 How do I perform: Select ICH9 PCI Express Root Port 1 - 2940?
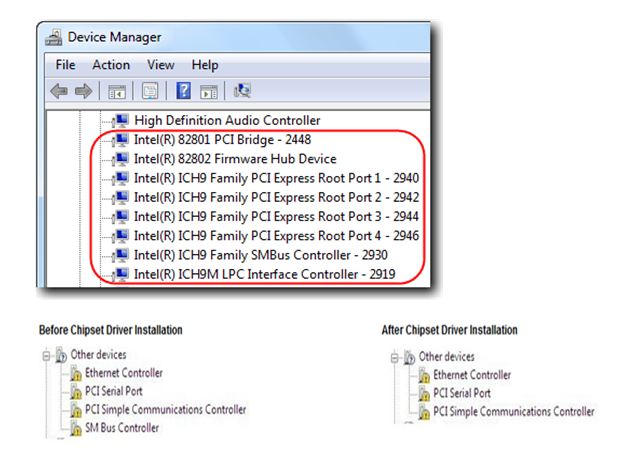(x=276, y=178)
